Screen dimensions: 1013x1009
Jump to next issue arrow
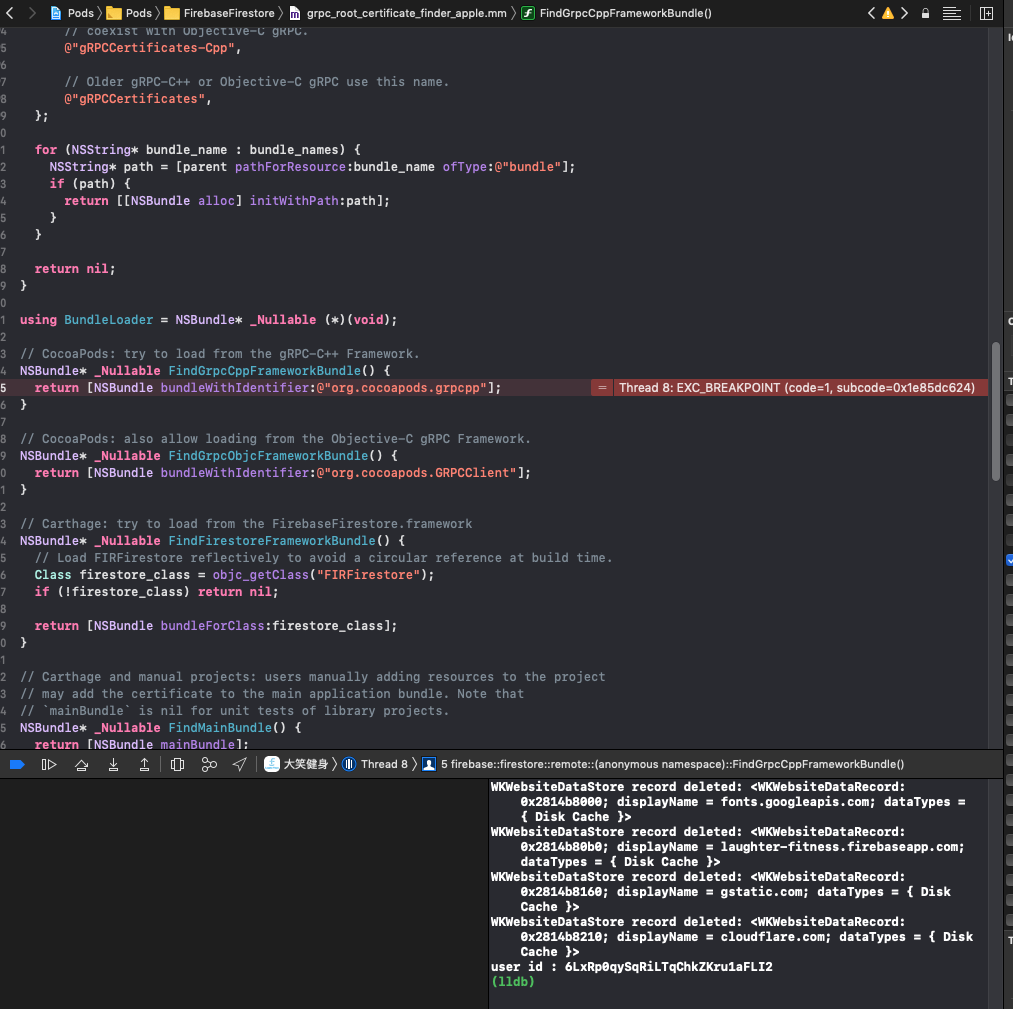coord(904,13)
